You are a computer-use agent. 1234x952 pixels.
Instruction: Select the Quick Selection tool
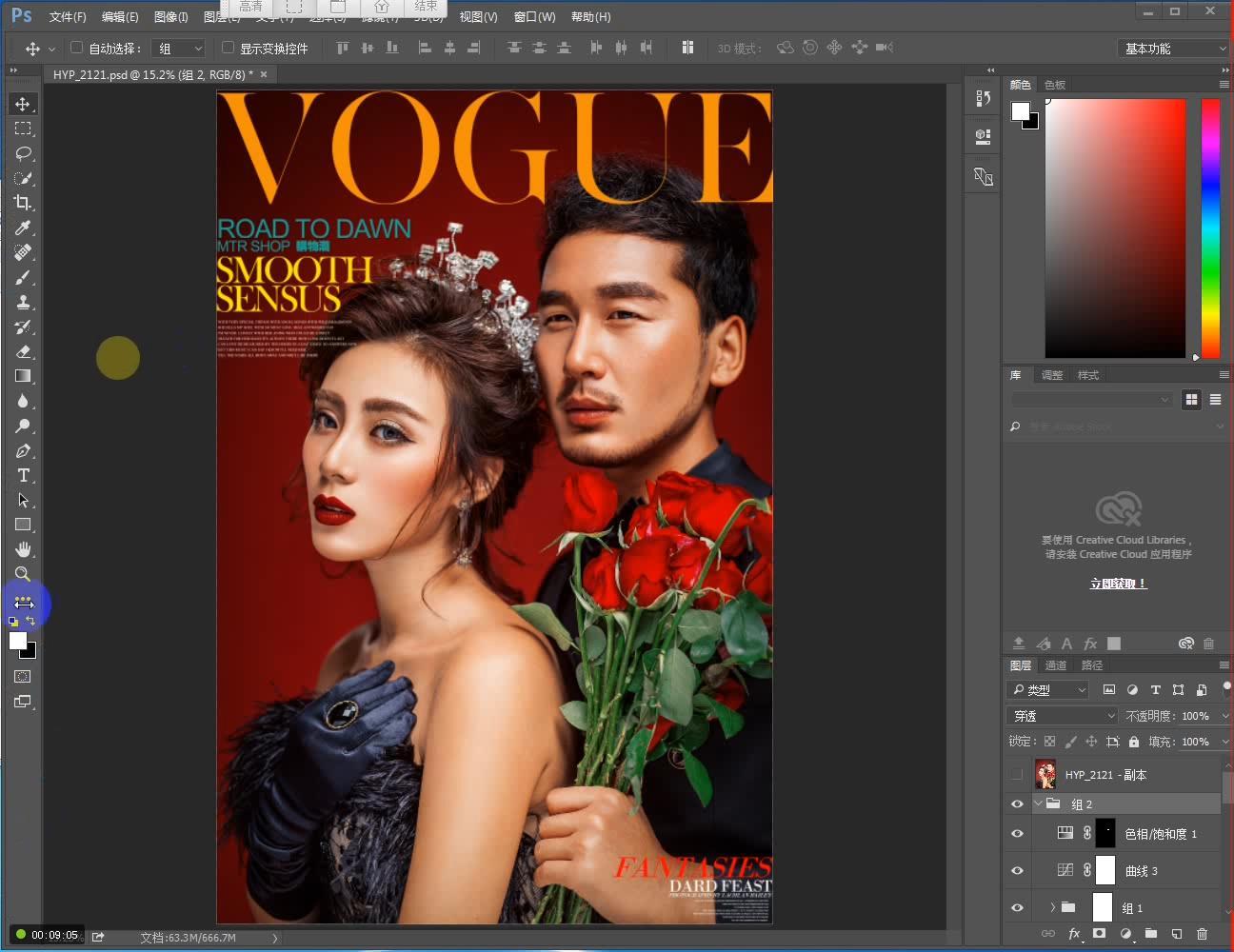(23, 178)
